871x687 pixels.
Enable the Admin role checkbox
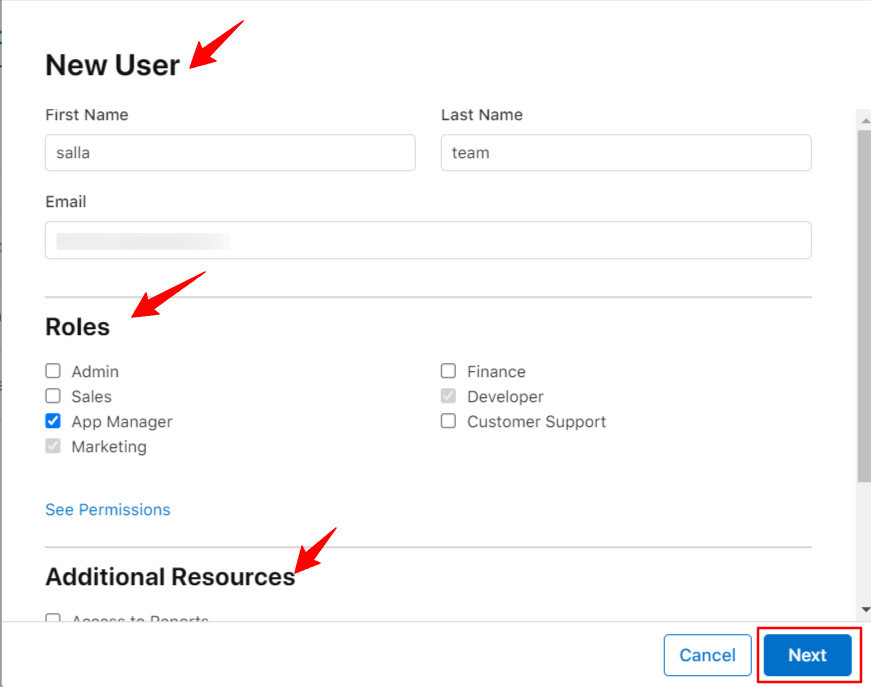53,371
